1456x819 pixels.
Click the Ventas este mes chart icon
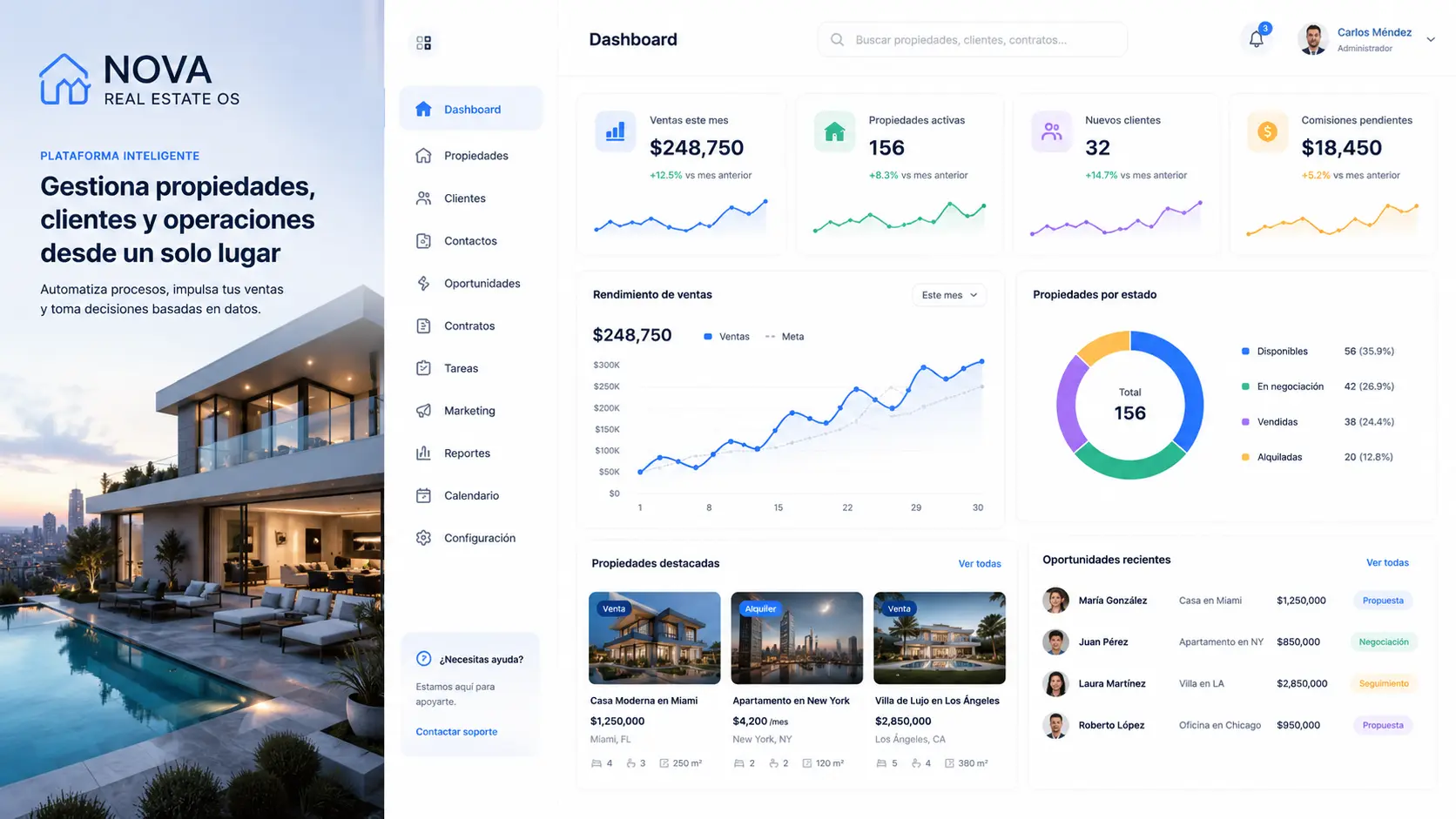point(616,131)
